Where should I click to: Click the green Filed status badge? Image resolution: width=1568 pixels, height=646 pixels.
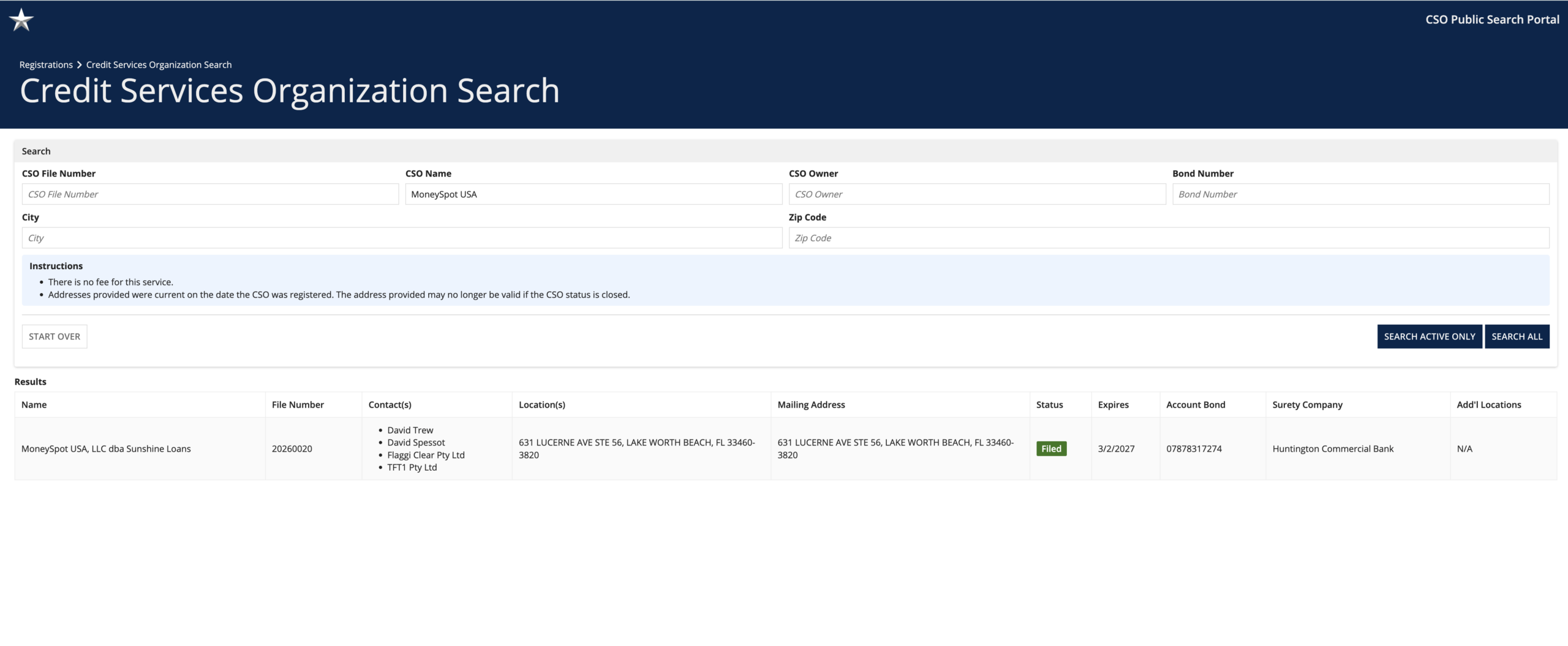pyautogui.click(x=1051, y=449)
